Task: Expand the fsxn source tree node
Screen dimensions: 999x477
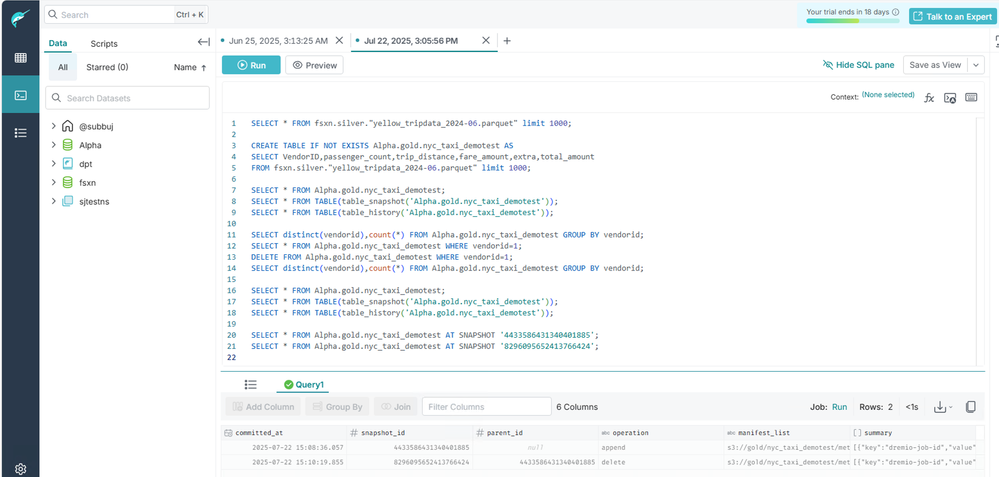Action: [53, 183]
